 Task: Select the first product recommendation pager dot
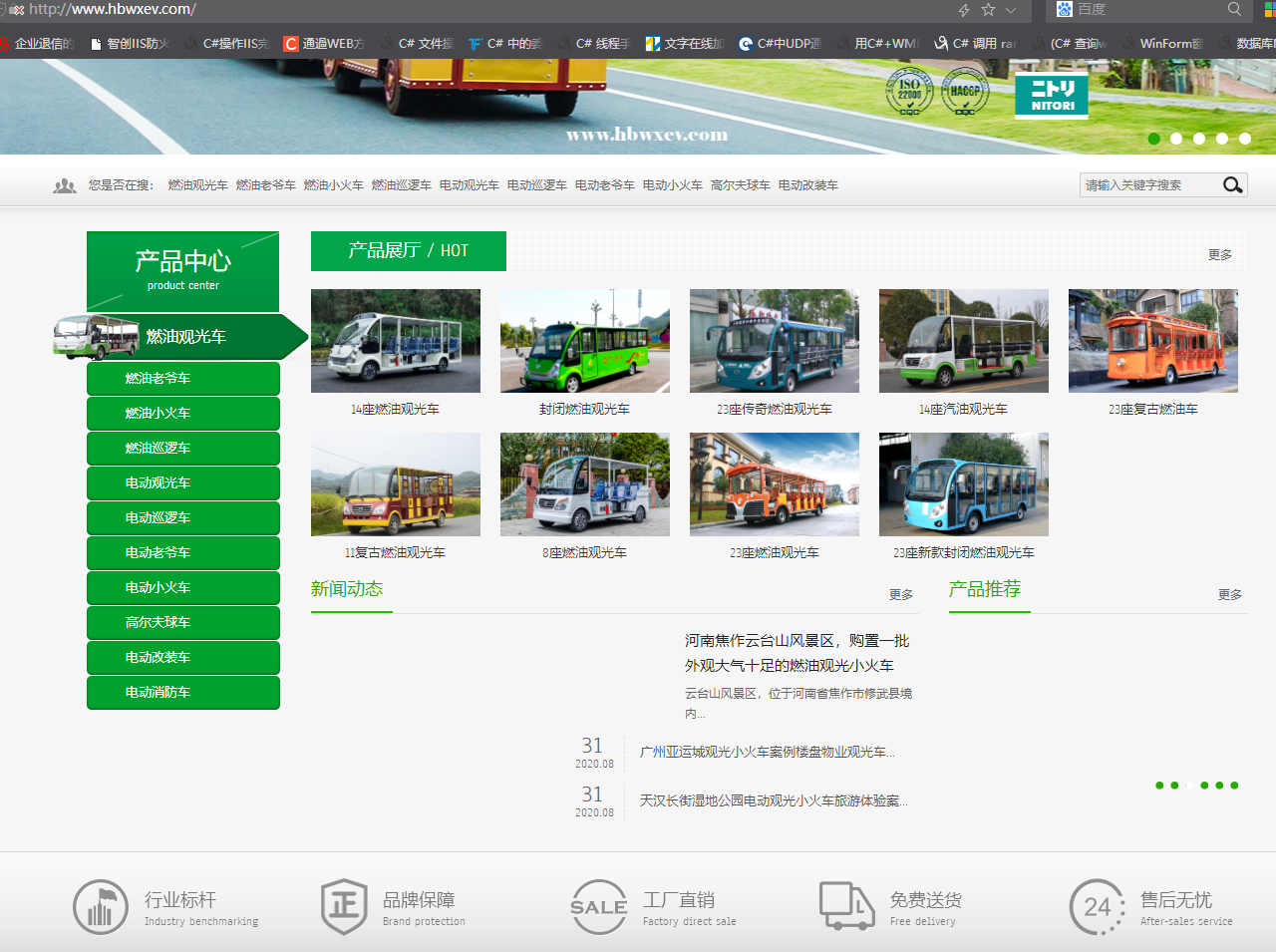pos(1159,786)
